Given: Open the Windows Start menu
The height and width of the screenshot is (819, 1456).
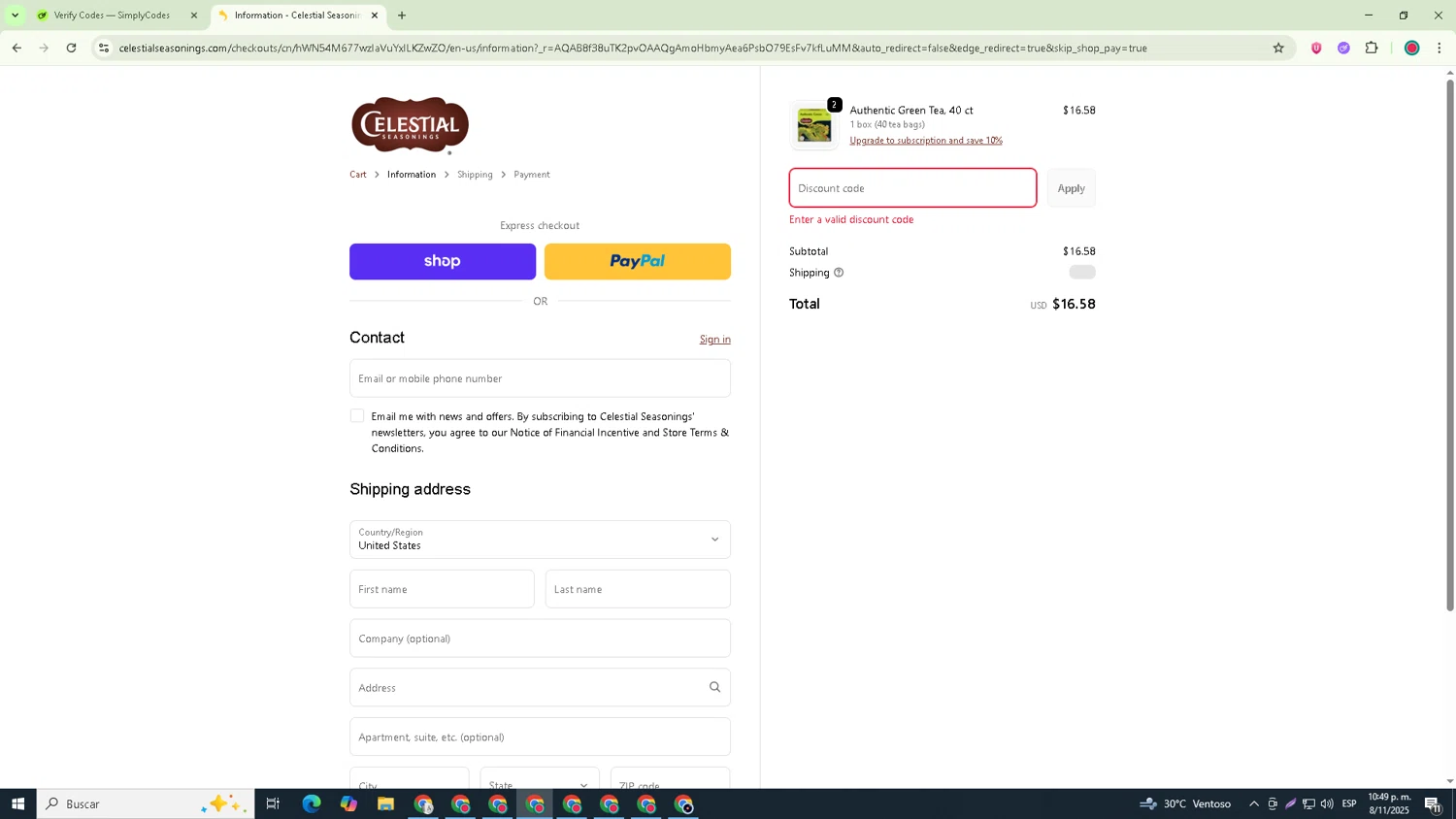Looking at the screenshot, I should click(17, 803).
